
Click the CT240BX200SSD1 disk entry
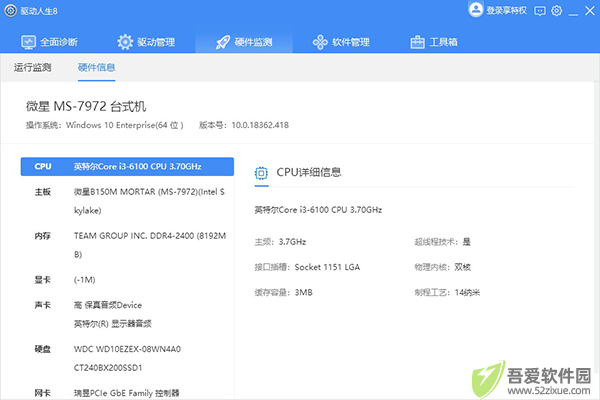point(108,368)
